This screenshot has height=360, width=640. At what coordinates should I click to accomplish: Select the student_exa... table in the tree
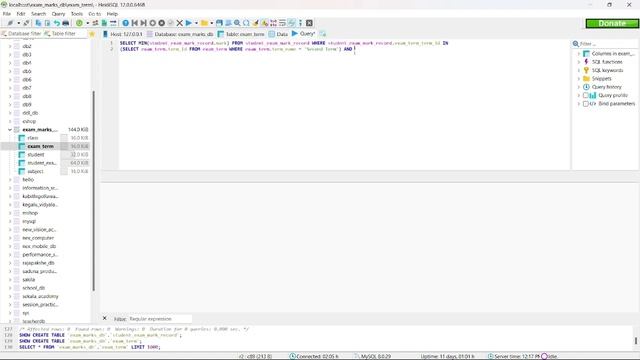click(42, 163)
